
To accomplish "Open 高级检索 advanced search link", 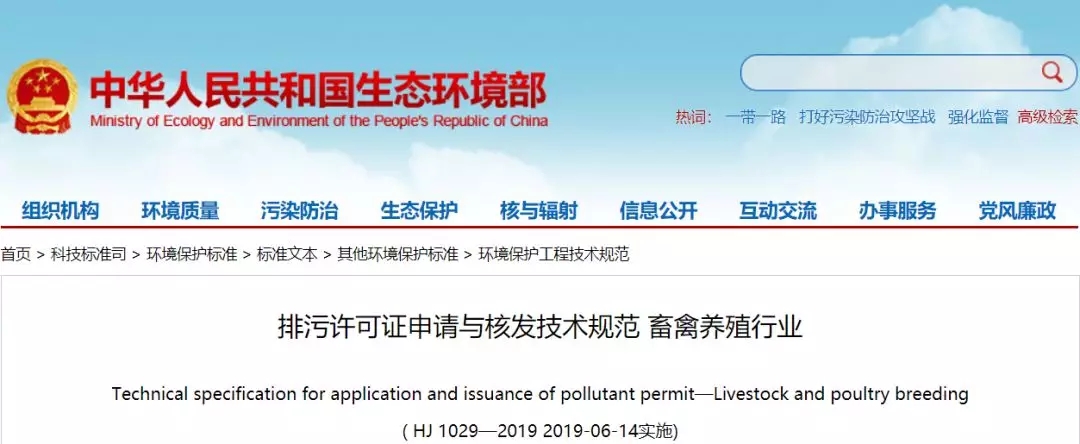I will tap(1047, 117).
